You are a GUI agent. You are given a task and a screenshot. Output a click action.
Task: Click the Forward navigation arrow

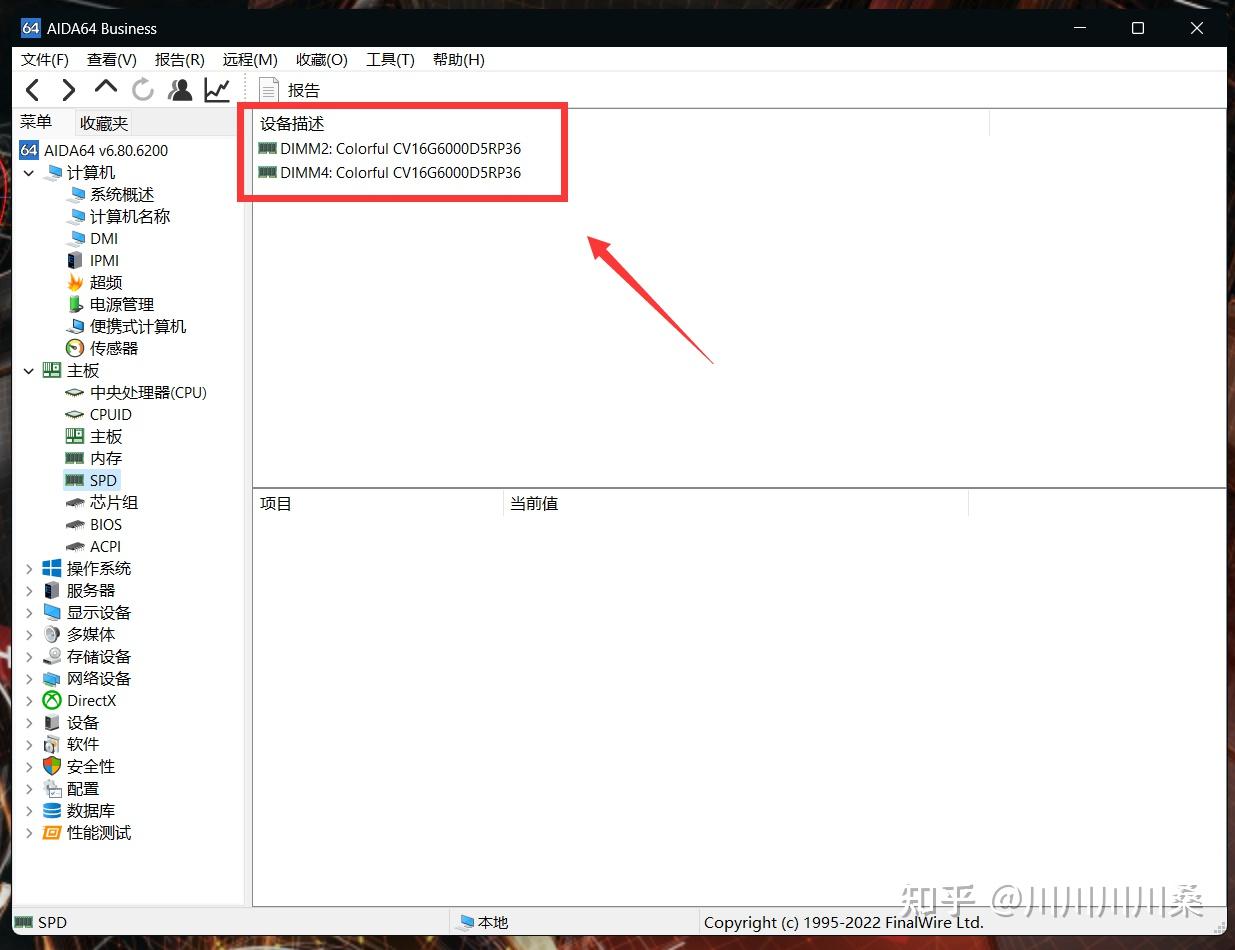(x=68, y=90)
